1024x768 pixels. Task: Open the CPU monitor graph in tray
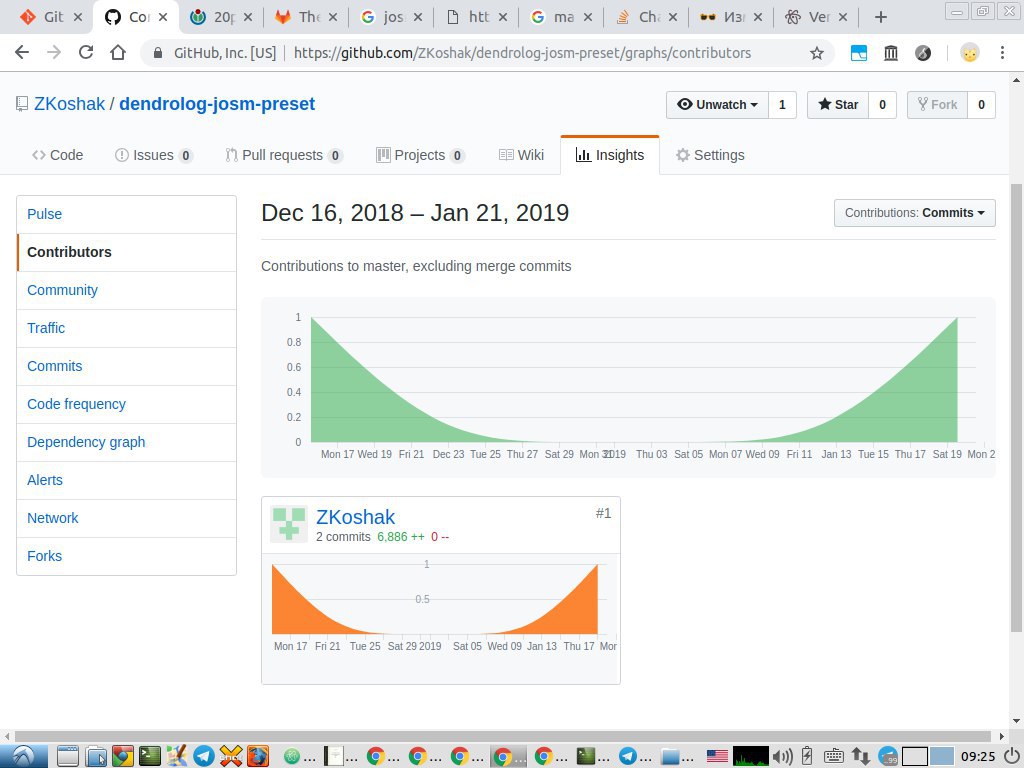pyautogui.click(x=750, y=756)
